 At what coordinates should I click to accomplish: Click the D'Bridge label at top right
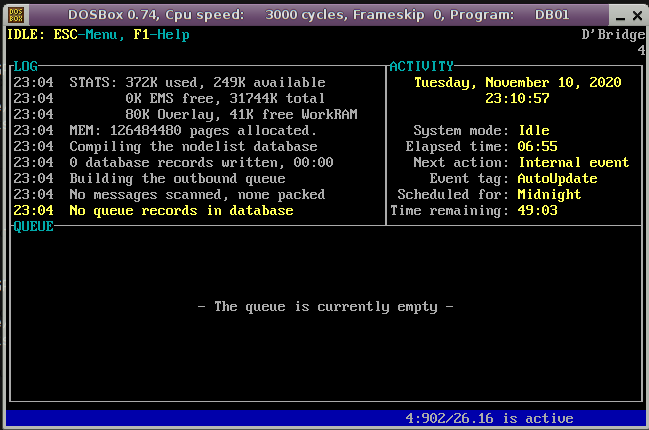pos(613,34)
